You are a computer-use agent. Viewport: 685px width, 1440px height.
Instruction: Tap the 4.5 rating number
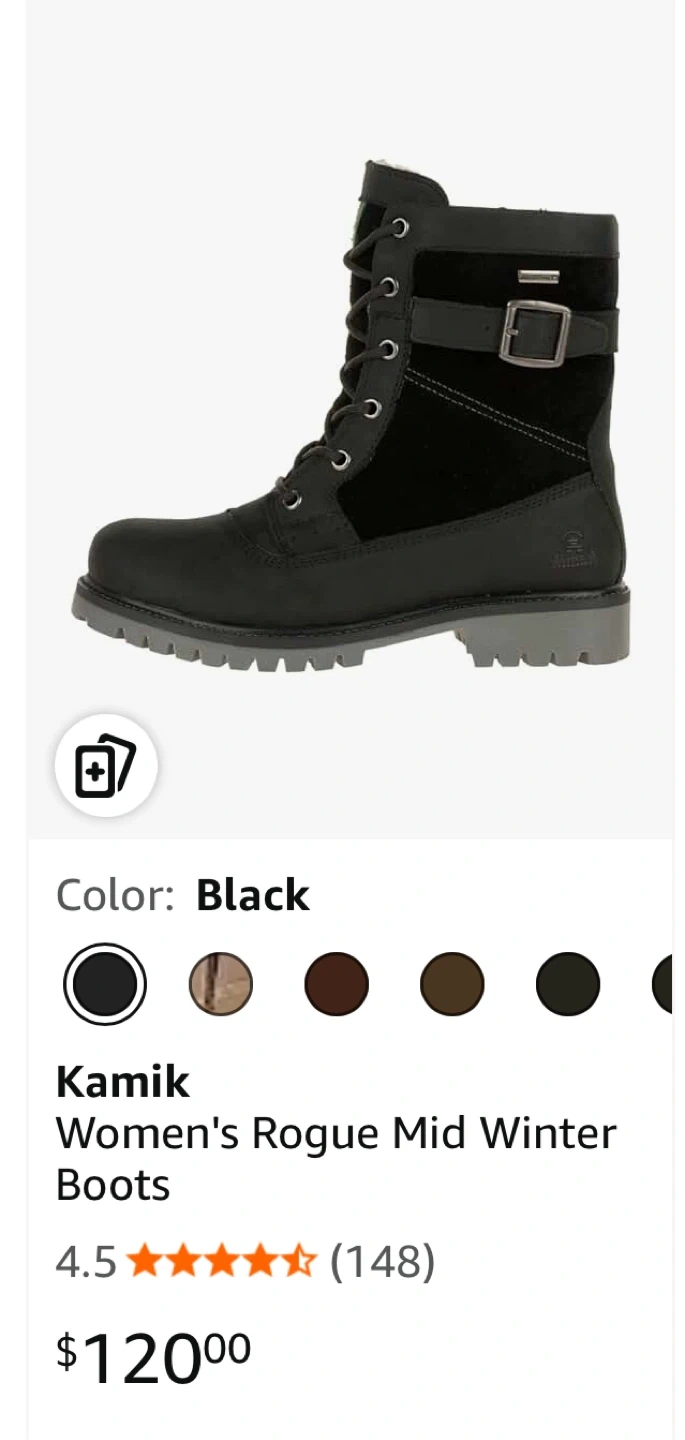pyautogui.click(x=86, y=1262)
